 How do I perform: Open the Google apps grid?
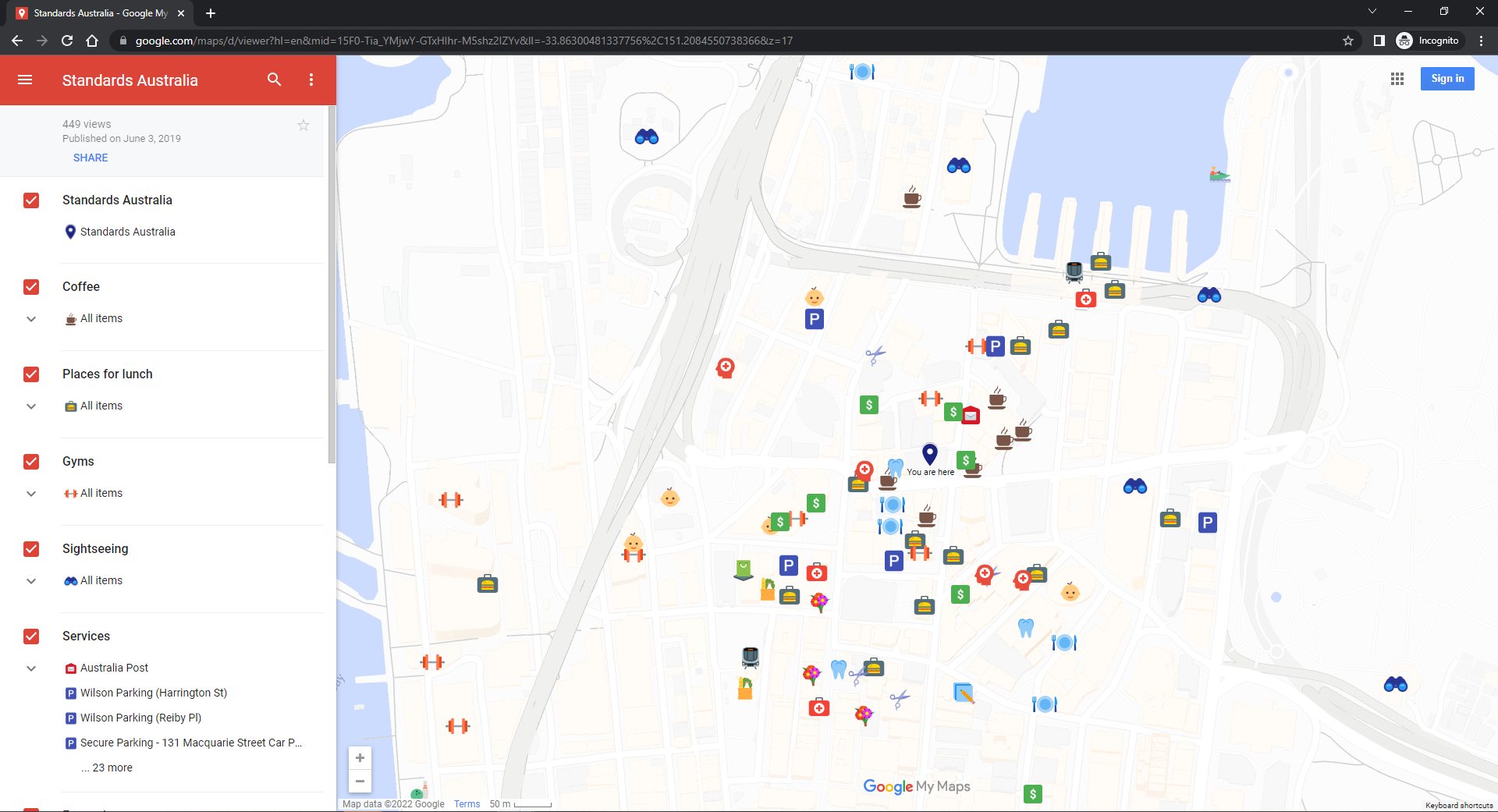[x=1397, y=79]
